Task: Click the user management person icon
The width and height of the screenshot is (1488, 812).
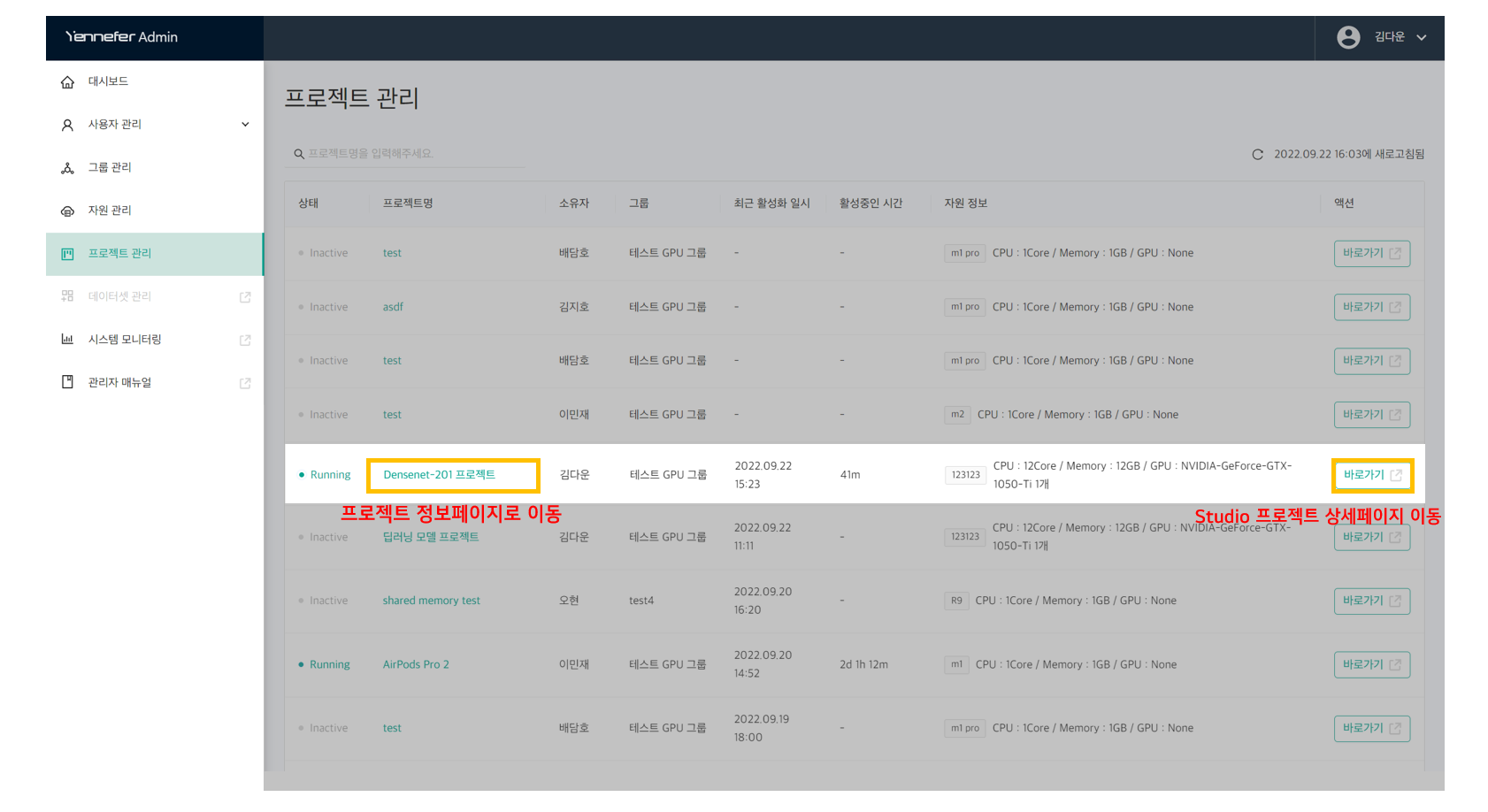Action: (67, 125)
